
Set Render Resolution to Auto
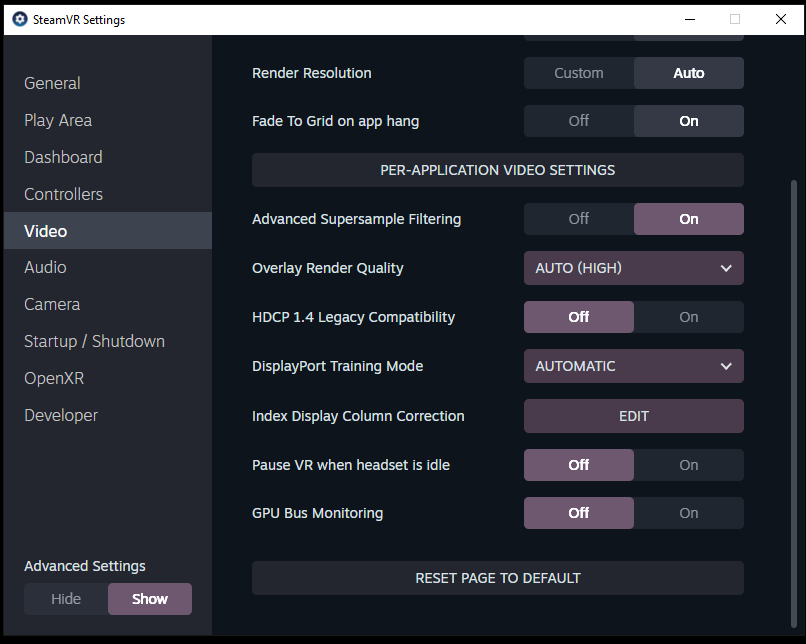pos(689,73)
